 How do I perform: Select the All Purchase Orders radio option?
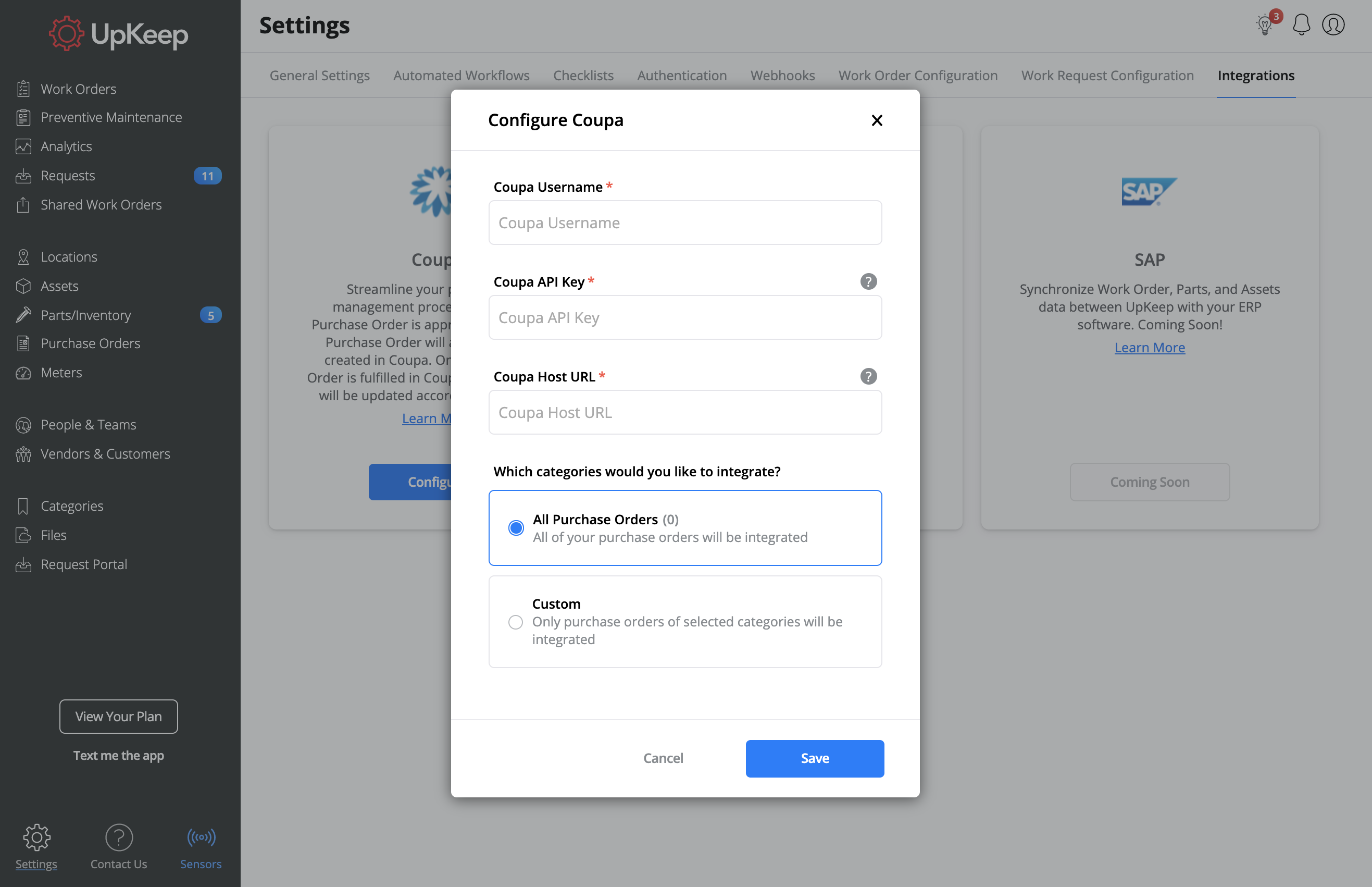tap(516, 527)
